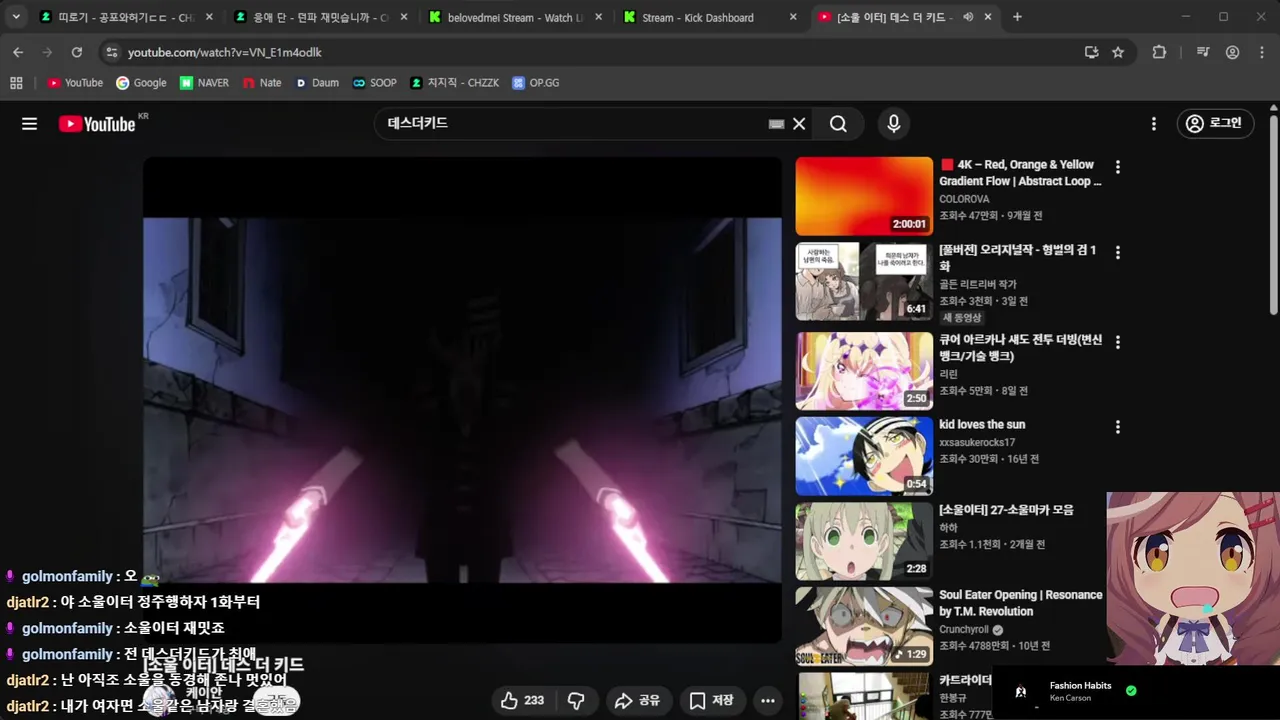This screenshot has height=720, width=1280.
Task: Open the on-screen keyboard icon in search
Action: 776,124
